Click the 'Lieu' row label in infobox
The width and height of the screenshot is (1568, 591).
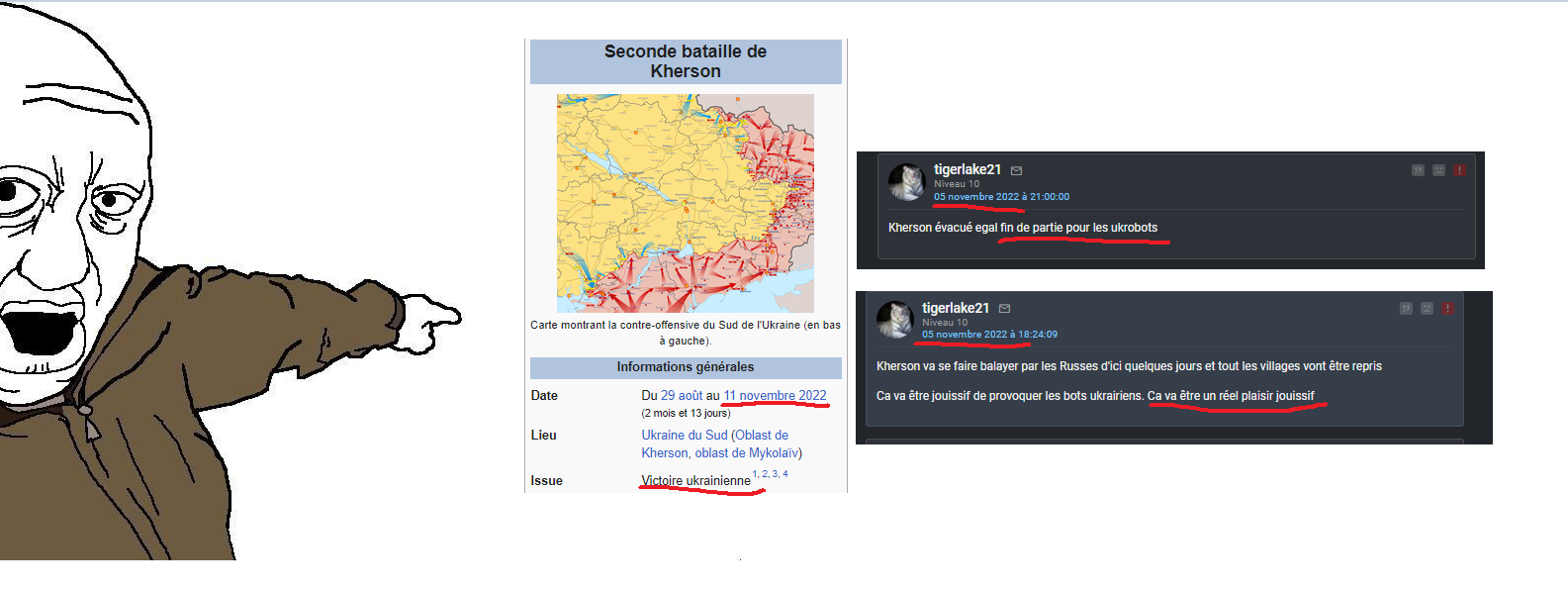[543, 435]
